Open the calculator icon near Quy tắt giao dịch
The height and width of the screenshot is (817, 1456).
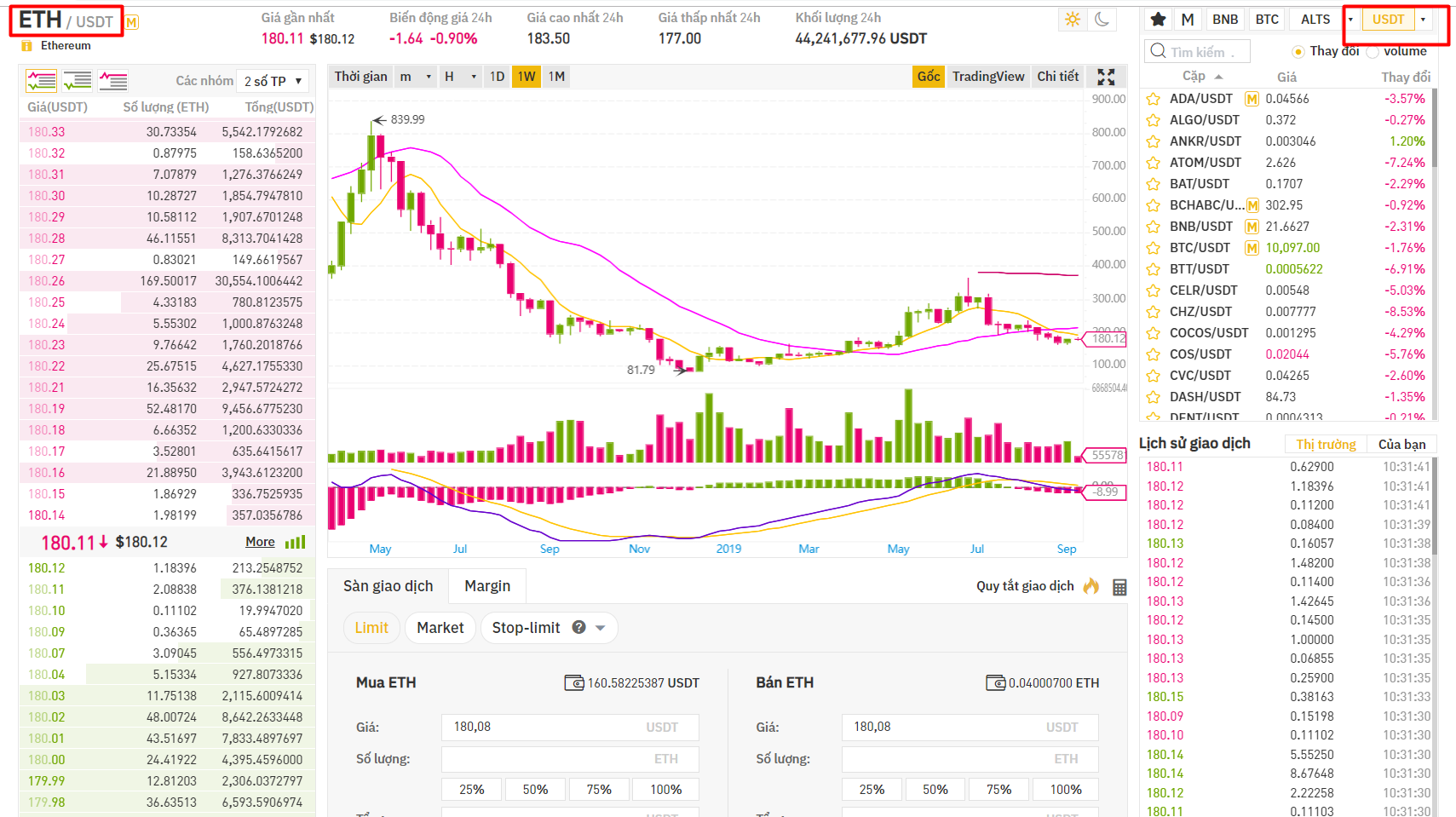pos(1119,587)
